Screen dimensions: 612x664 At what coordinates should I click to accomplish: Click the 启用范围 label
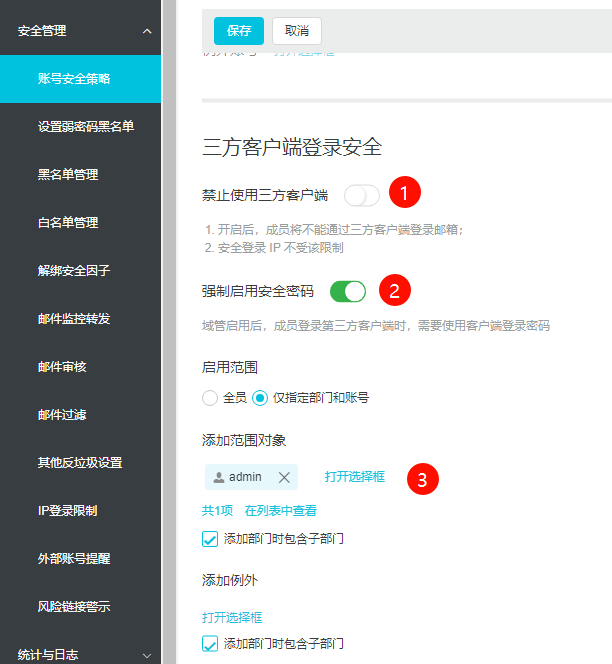pyautogui.click(x=230, y=367)
